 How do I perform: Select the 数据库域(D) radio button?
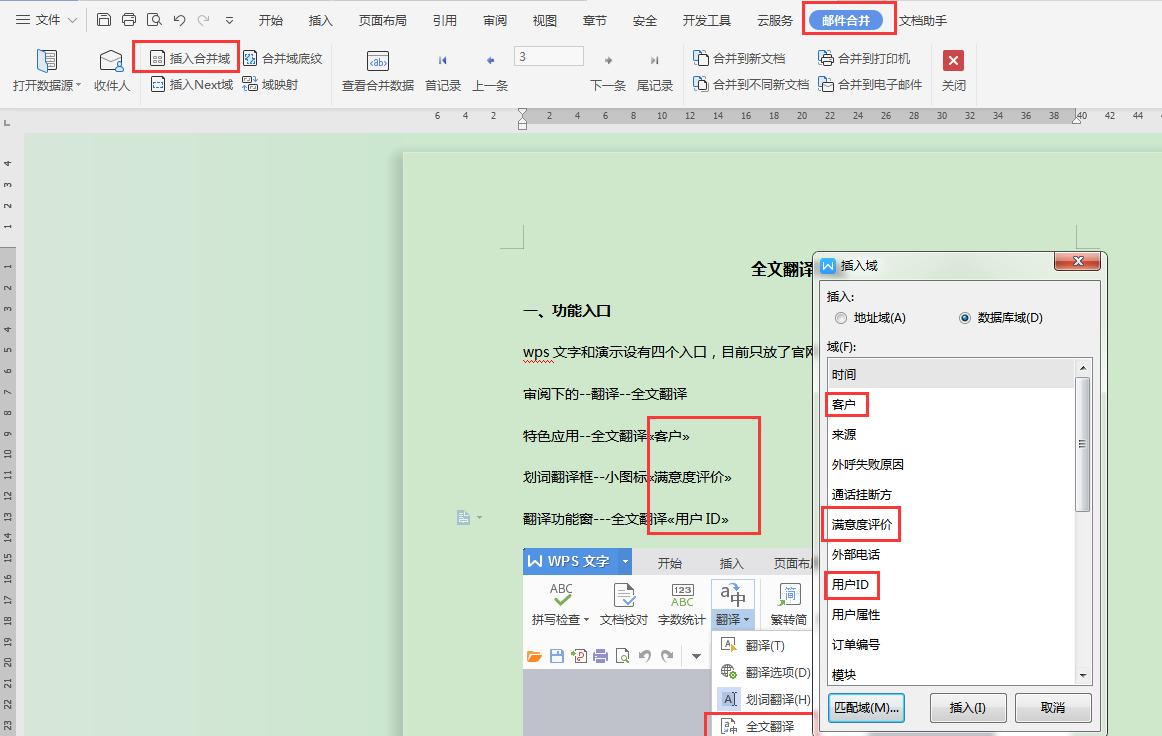pyautogui.click(x=1000, y=318)
